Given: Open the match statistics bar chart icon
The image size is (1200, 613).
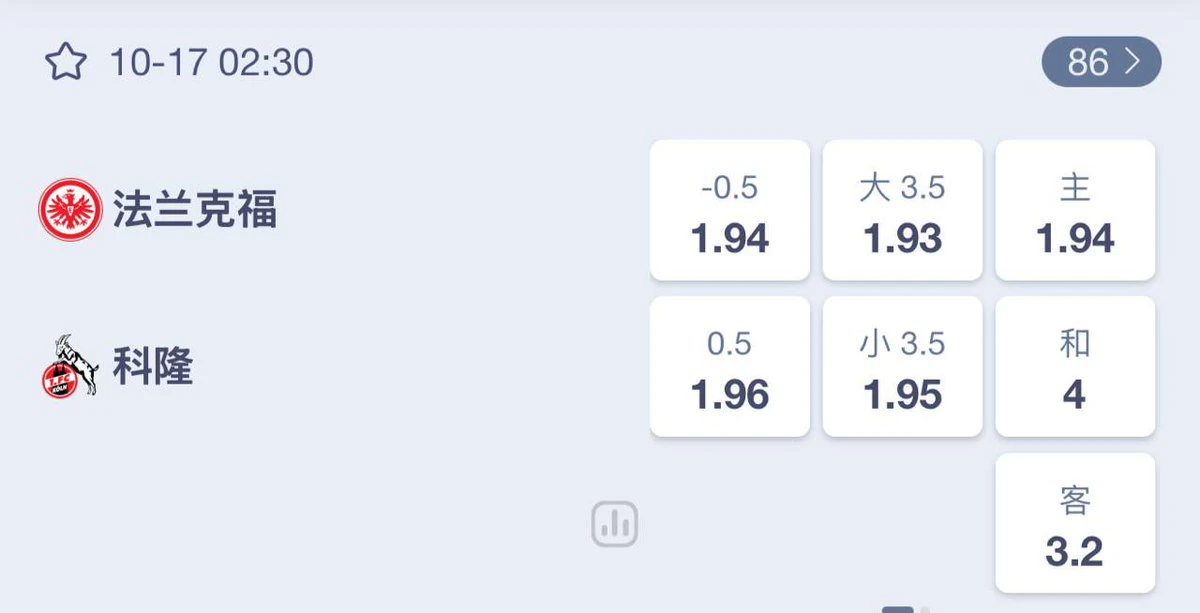Looking at the screenshot, I should (x=614, y=524).
